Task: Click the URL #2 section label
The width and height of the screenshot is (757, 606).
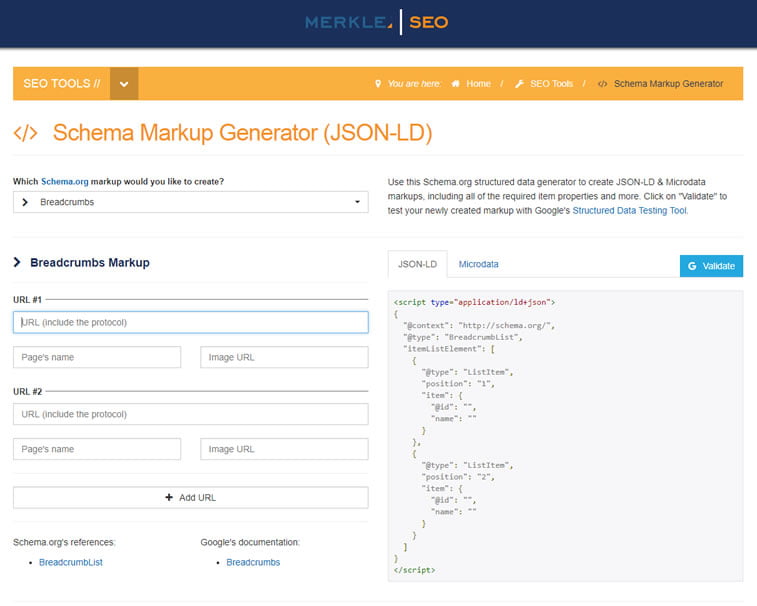Action: tap(28, 392)
